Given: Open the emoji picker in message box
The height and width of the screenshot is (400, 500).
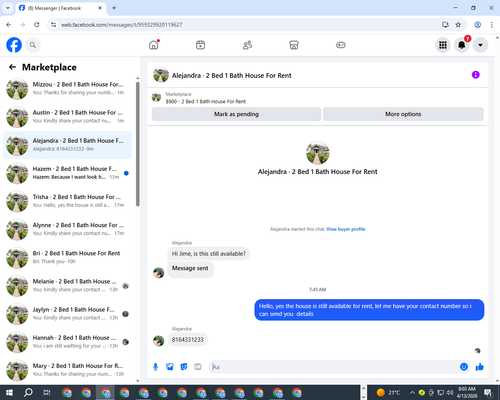Looking at the screenshot, I should (464, 367).
